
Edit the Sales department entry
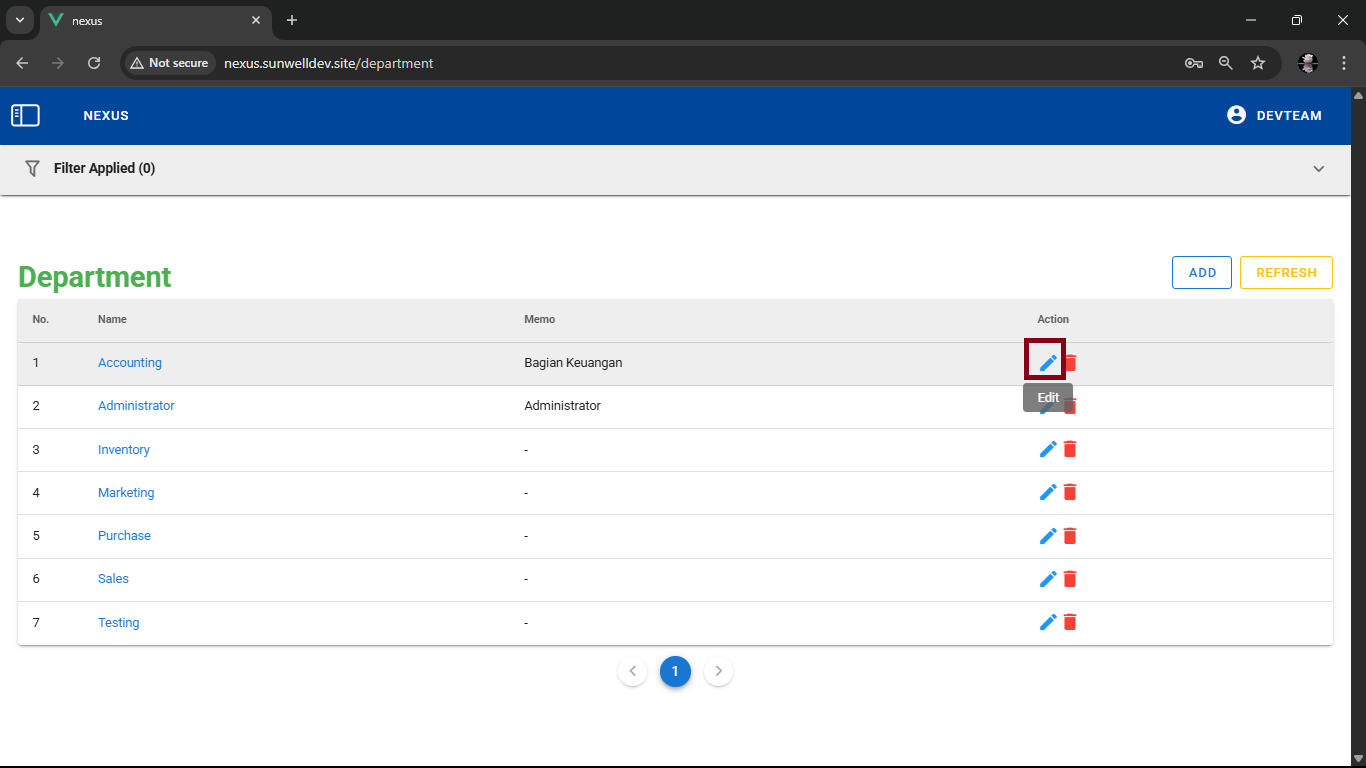click(1048, 579)
